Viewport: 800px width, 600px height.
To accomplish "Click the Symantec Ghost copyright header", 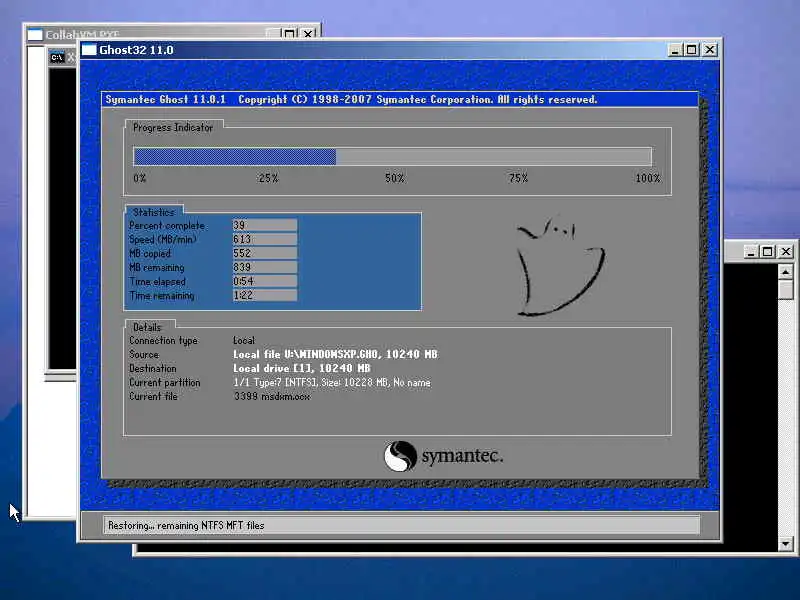I will (x=351, y=99).
